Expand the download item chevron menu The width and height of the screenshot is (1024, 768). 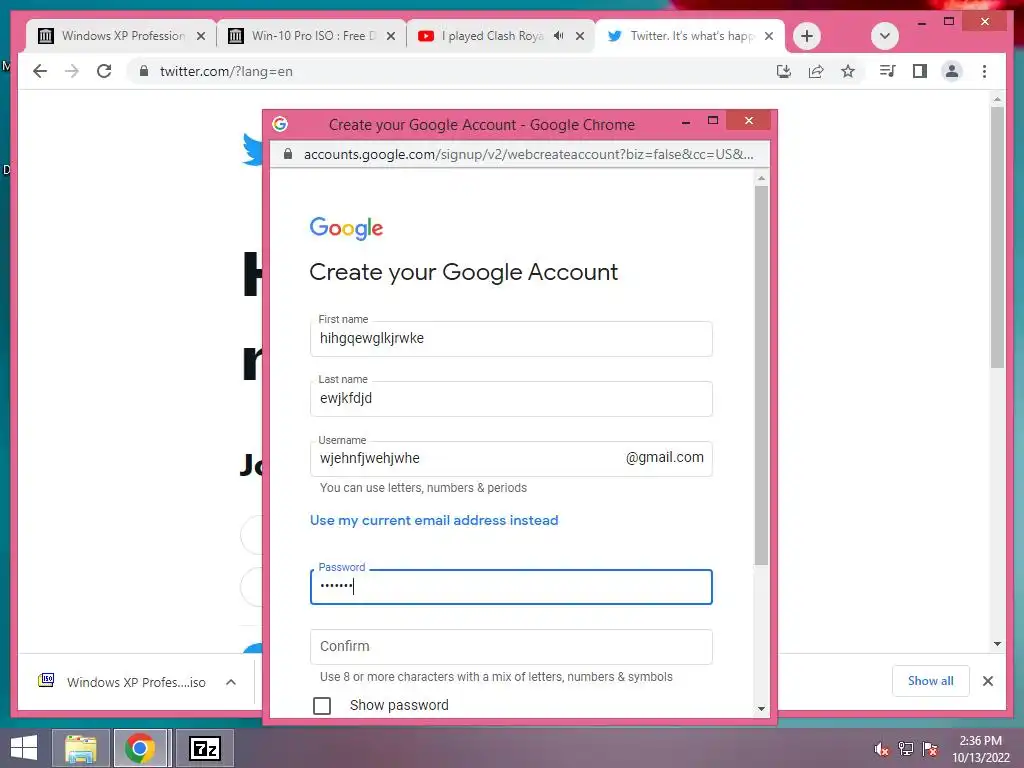[x=231, y=682]
